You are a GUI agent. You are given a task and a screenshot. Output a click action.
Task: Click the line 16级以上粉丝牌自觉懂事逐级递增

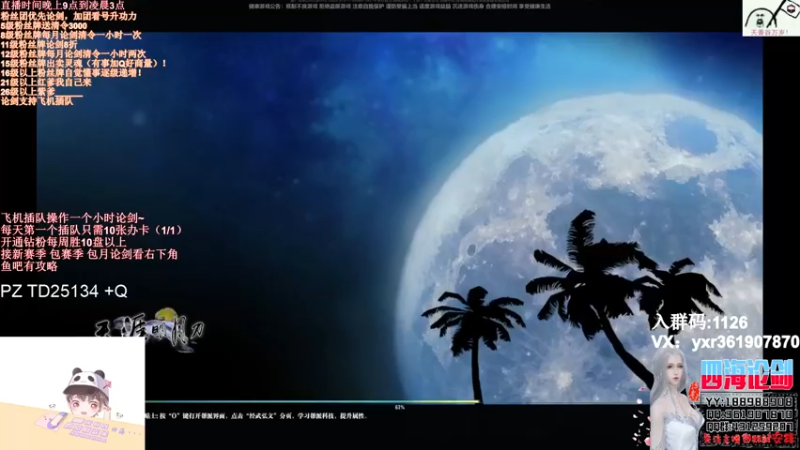(71, 73)
